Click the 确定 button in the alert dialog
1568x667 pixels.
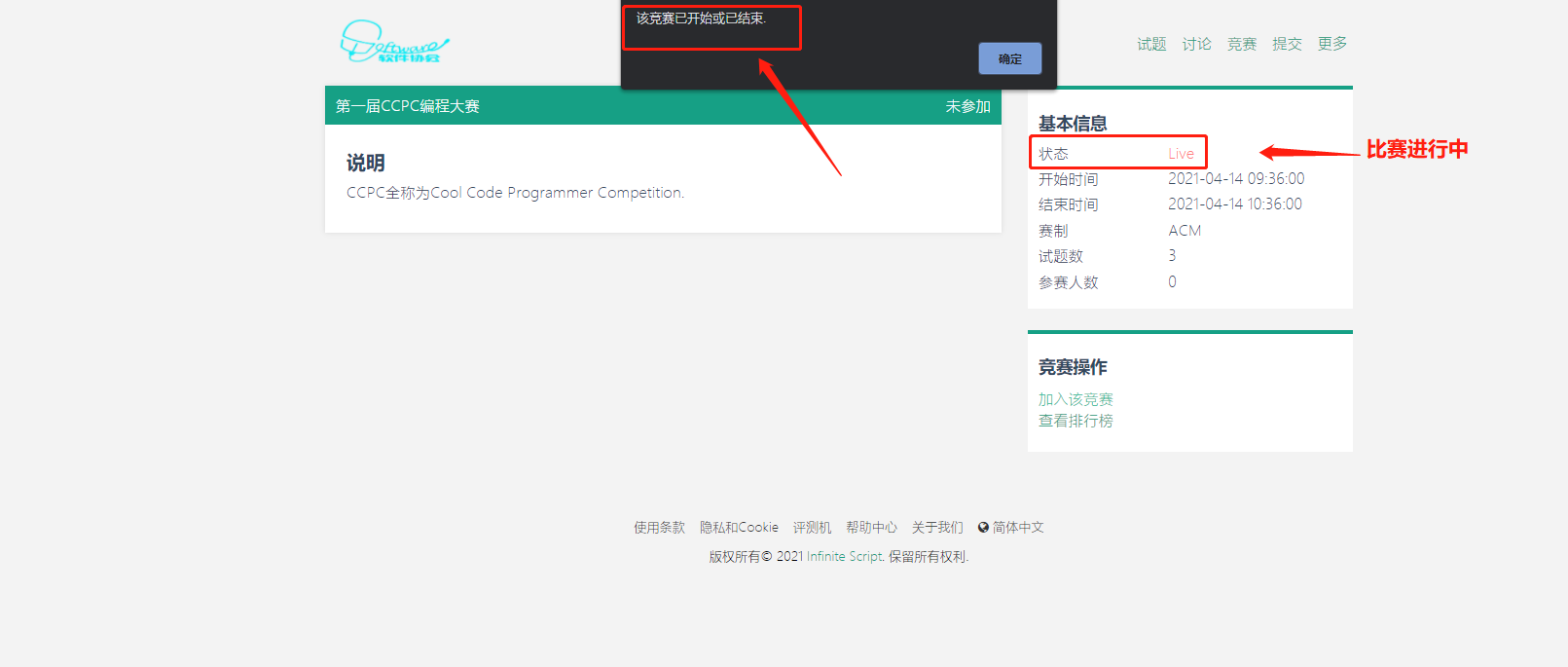1009,58
